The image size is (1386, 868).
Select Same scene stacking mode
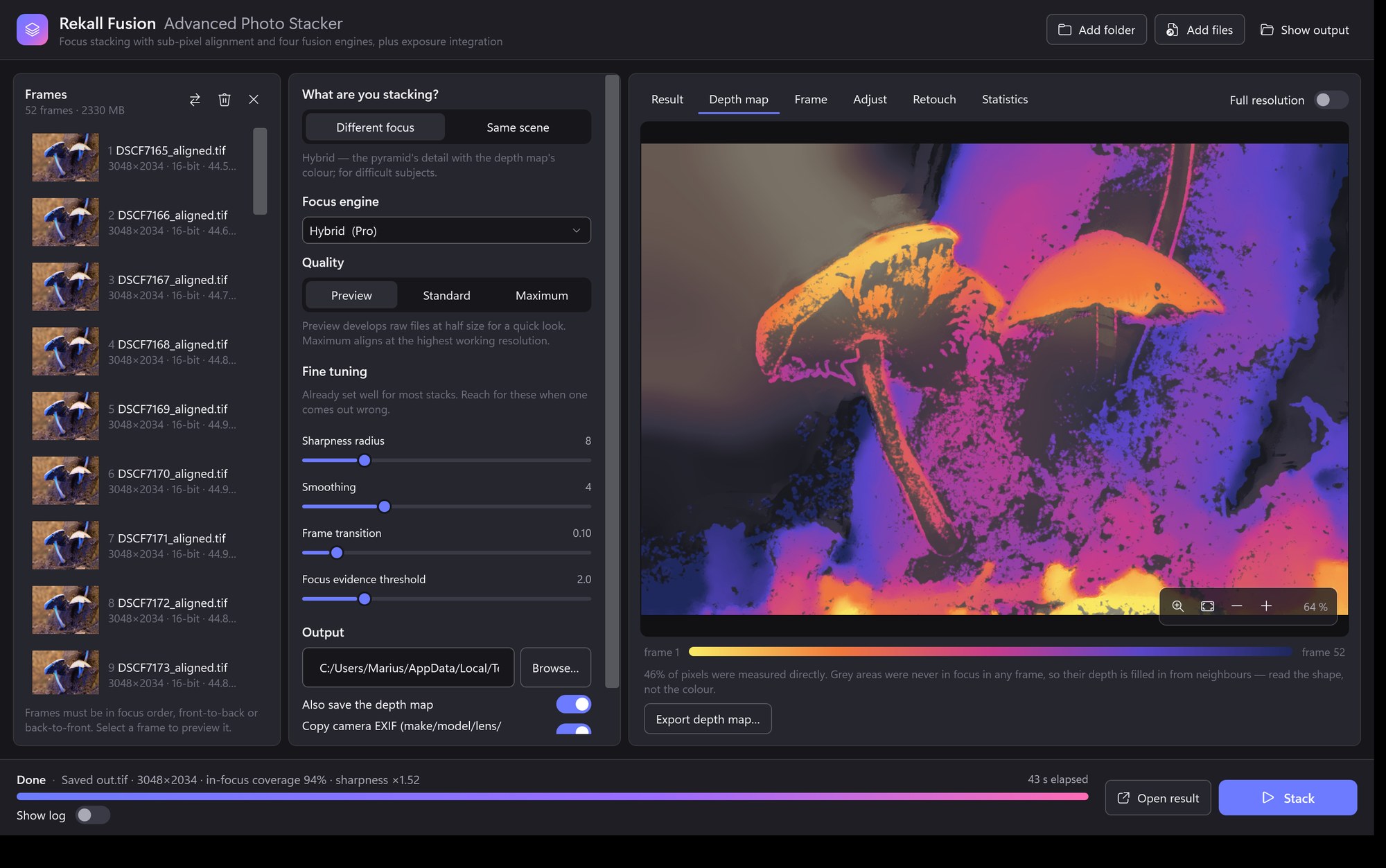pyautogui.click(x=518, y=127)
